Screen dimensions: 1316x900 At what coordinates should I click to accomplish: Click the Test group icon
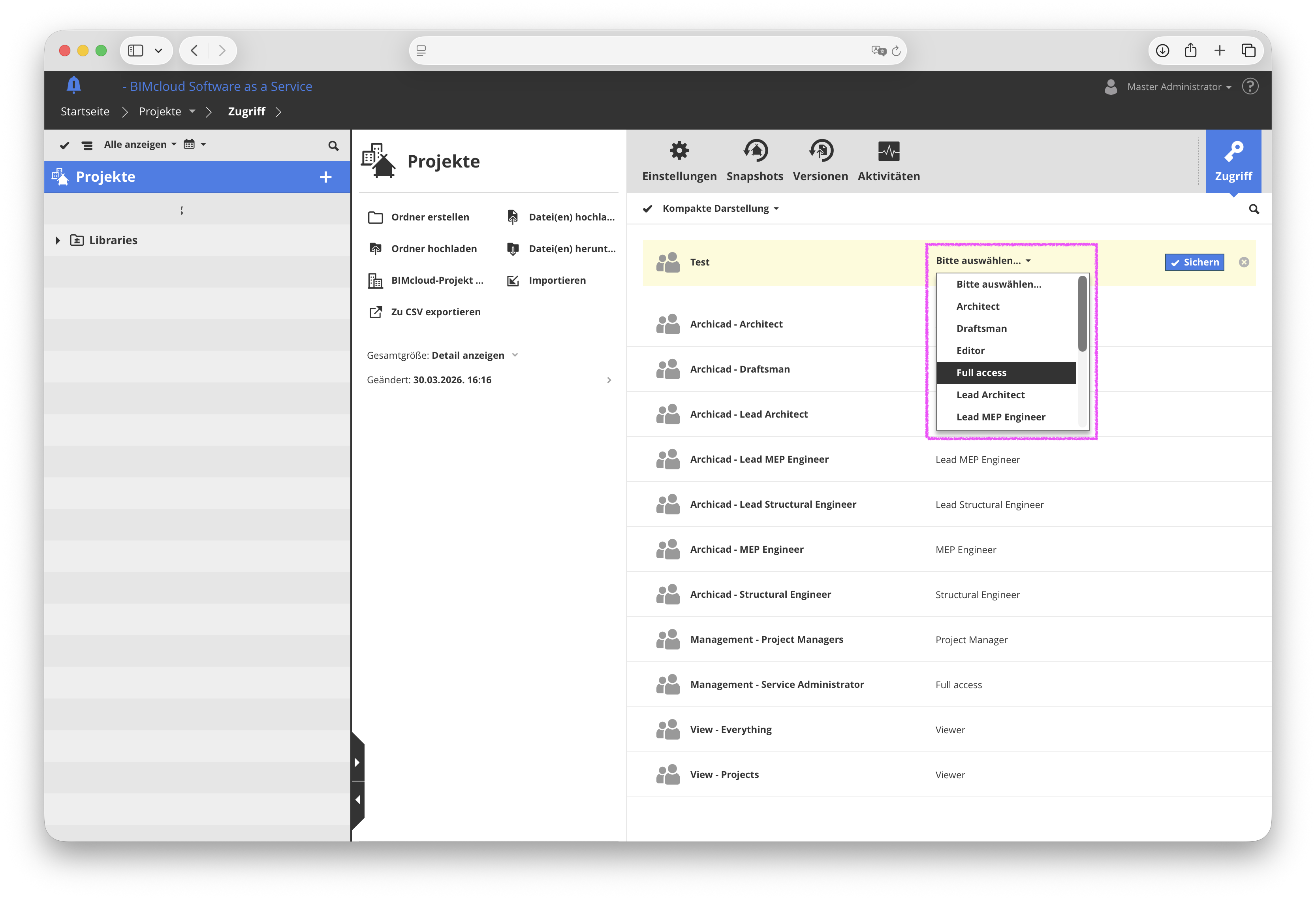pyautogui.click(x=667, y=262)
